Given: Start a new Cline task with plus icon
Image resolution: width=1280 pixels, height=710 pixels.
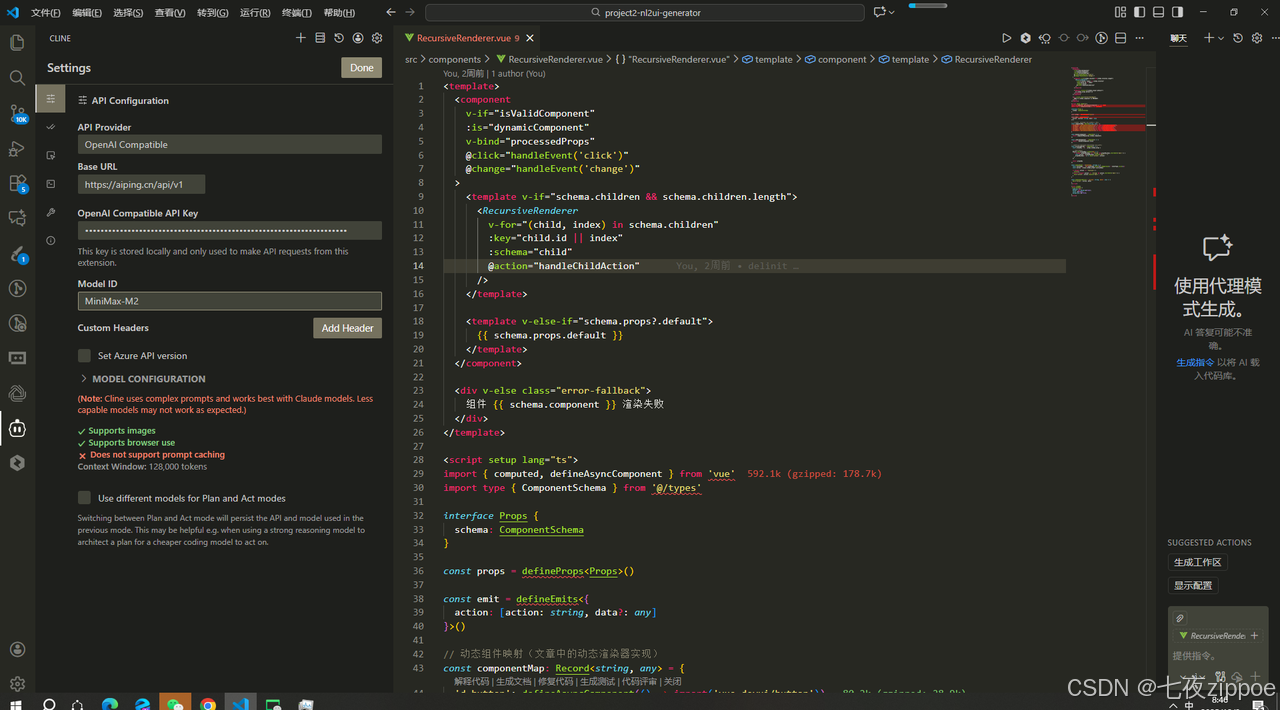Looking at the screenshot, I should click(x=301, y=38).
